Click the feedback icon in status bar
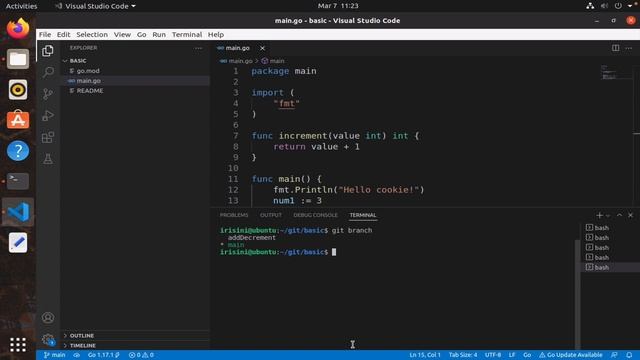640x360 pixels. point(614,355)
